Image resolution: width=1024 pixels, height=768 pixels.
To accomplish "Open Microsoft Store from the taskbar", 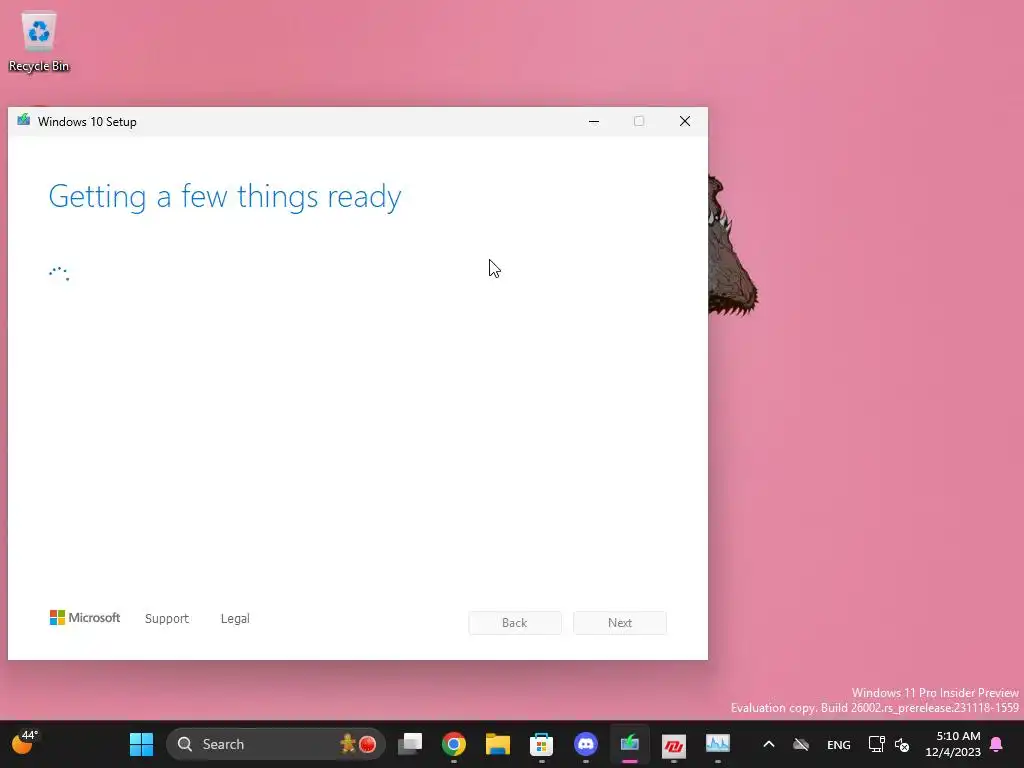I will pyautogui.click(x=541, y=744).
